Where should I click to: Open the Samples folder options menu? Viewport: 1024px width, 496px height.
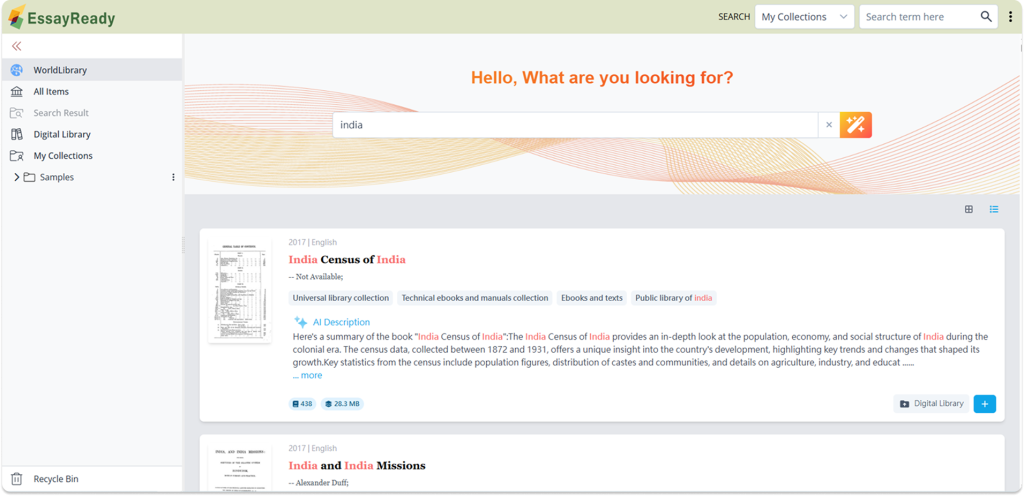click(x=173, y=177)
